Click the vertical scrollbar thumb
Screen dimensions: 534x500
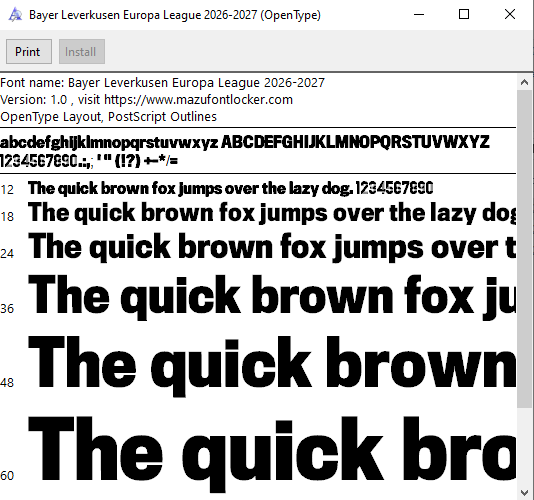tap(524, 249)
